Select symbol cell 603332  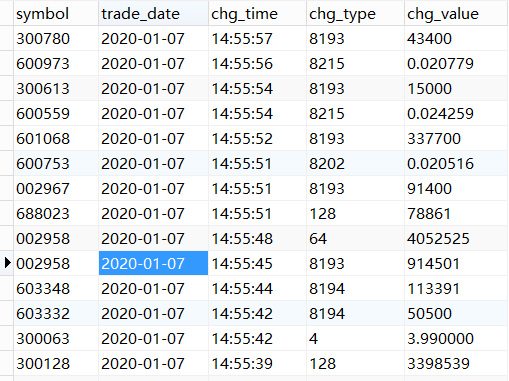click(56, 313)
